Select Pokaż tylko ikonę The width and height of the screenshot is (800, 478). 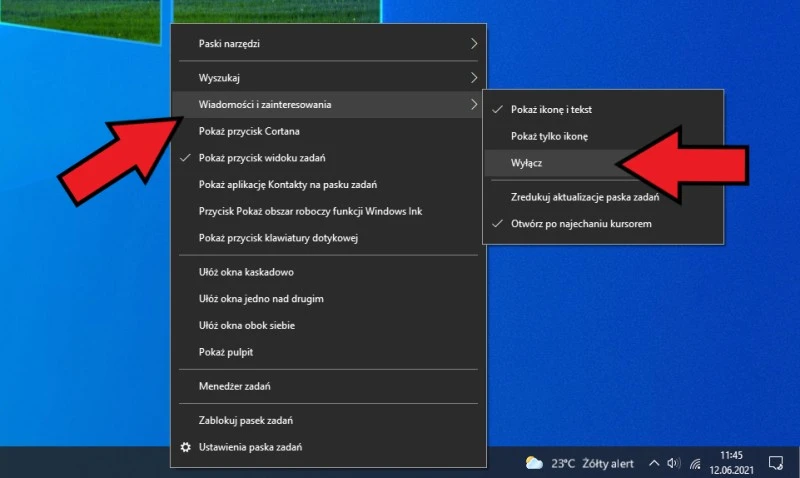(549, 136)
